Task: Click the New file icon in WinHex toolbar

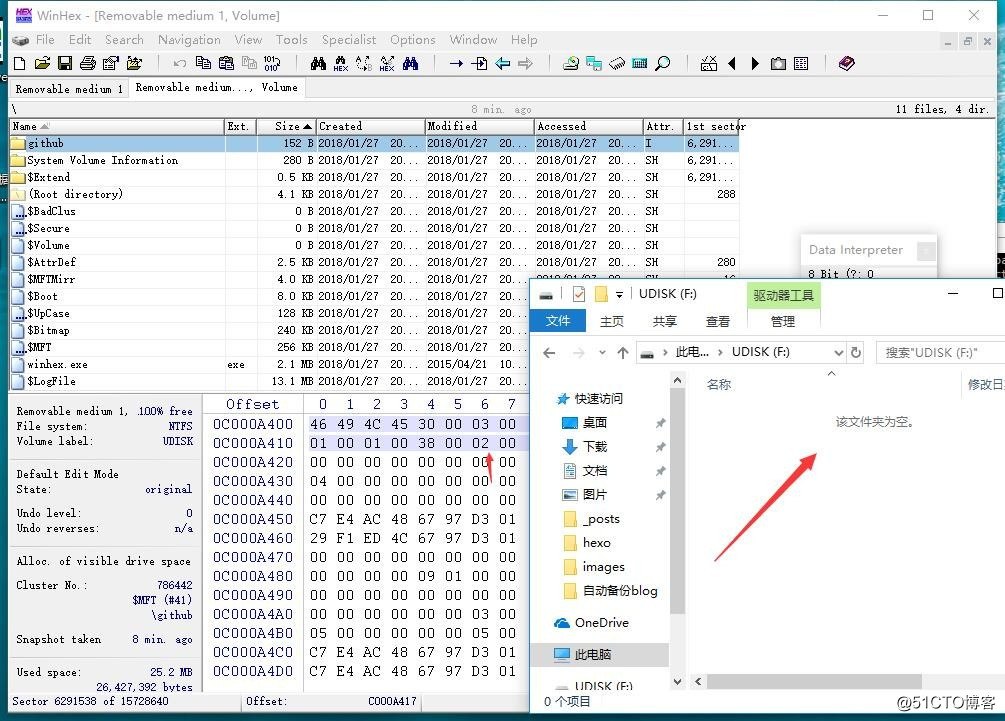Action: click(x=19, y=63)
